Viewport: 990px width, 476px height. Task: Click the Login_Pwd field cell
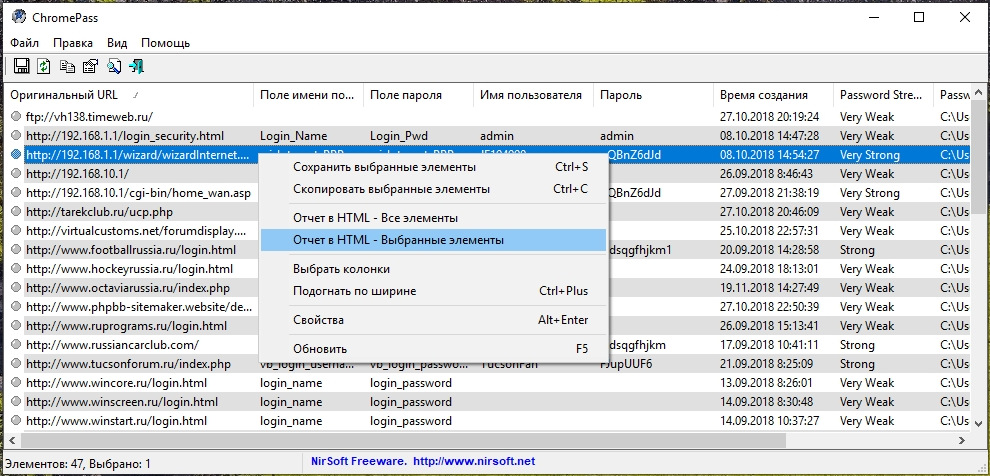tap(397, 136)
